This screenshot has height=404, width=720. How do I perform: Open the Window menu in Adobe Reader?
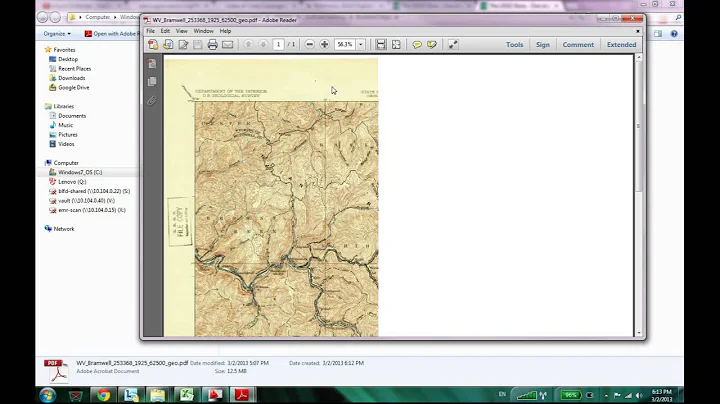coord(203,31)
